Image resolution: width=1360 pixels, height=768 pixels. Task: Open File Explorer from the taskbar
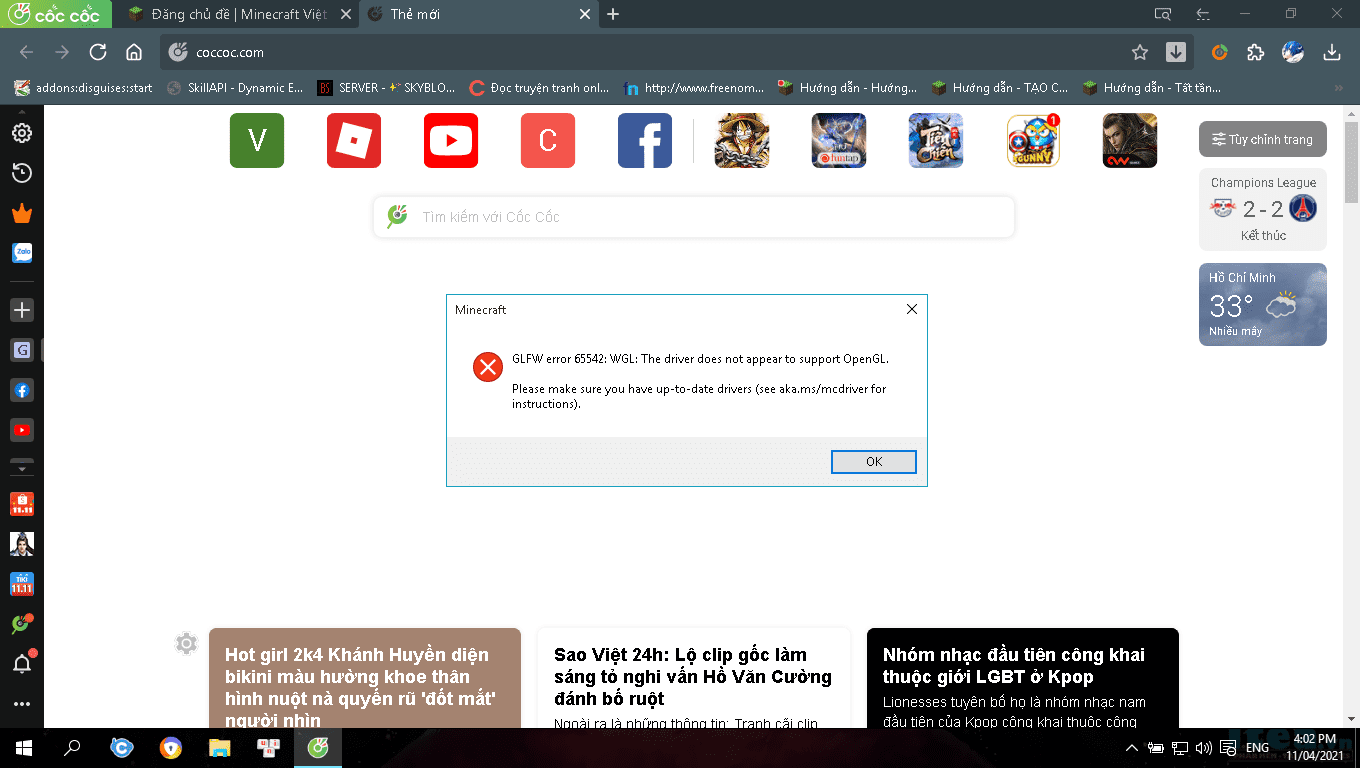pos(220,747)
